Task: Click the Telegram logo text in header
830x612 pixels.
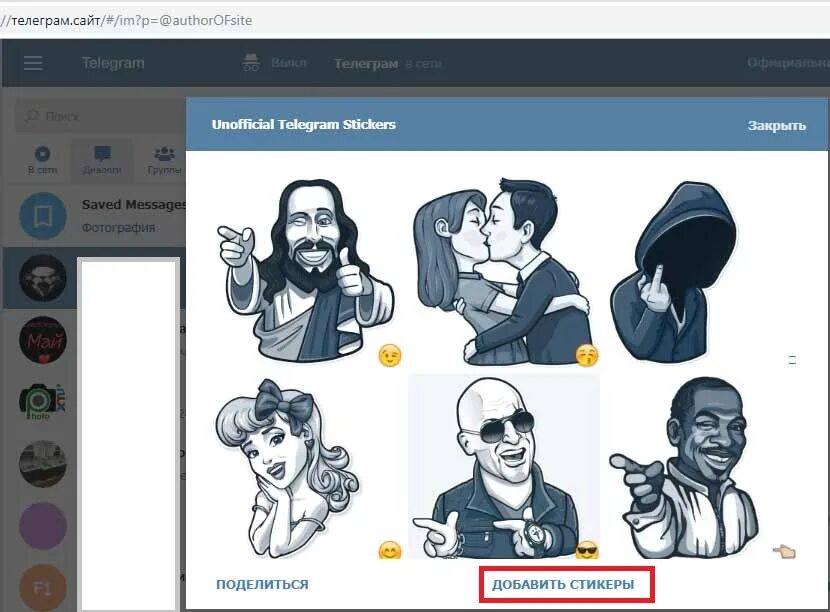Action: 113,63
